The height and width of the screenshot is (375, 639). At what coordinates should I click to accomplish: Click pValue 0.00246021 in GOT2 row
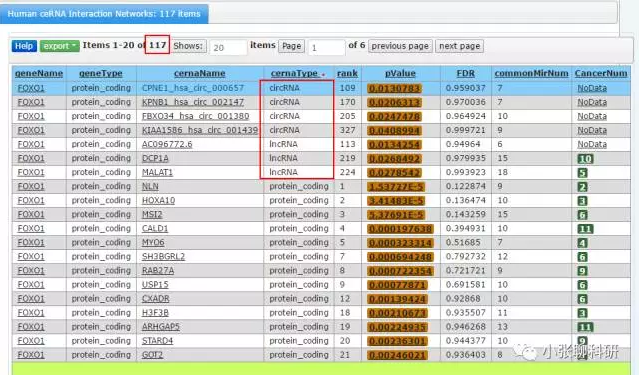397,355
